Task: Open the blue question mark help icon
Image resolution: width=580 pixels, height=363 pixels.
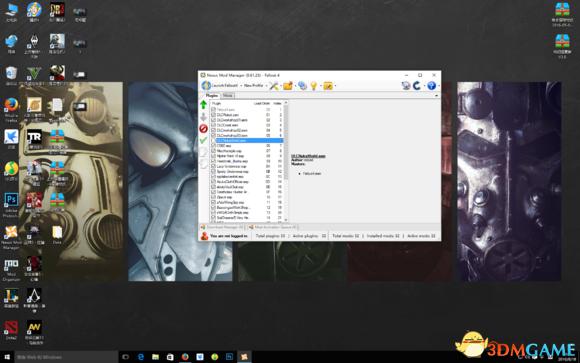Action: coord(431,86)
